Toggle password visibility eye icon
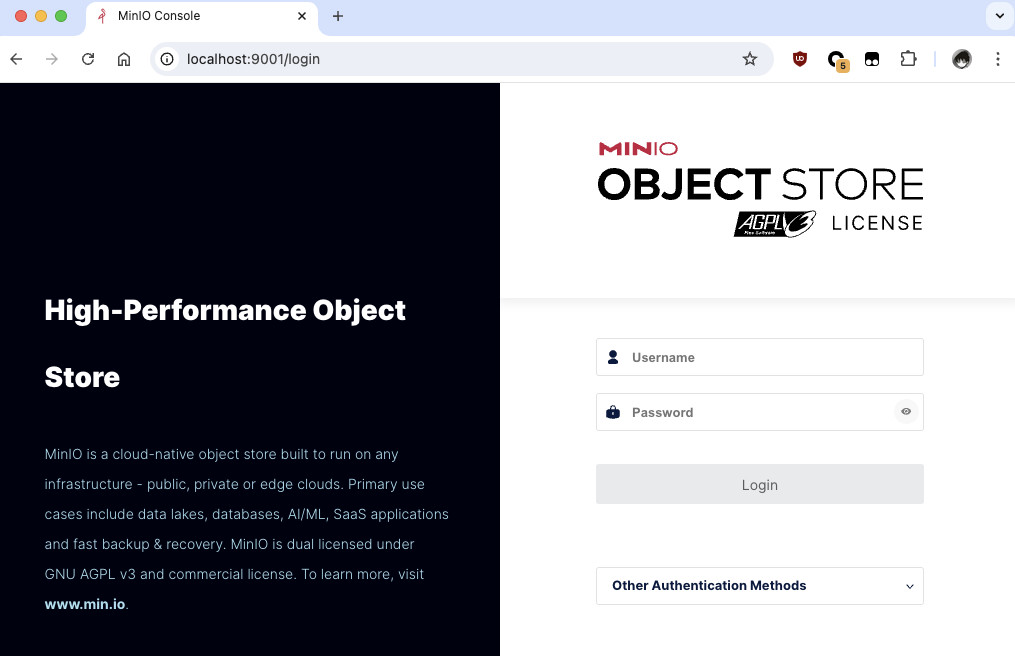This screenshot has height=656, width=1015. 906,411
